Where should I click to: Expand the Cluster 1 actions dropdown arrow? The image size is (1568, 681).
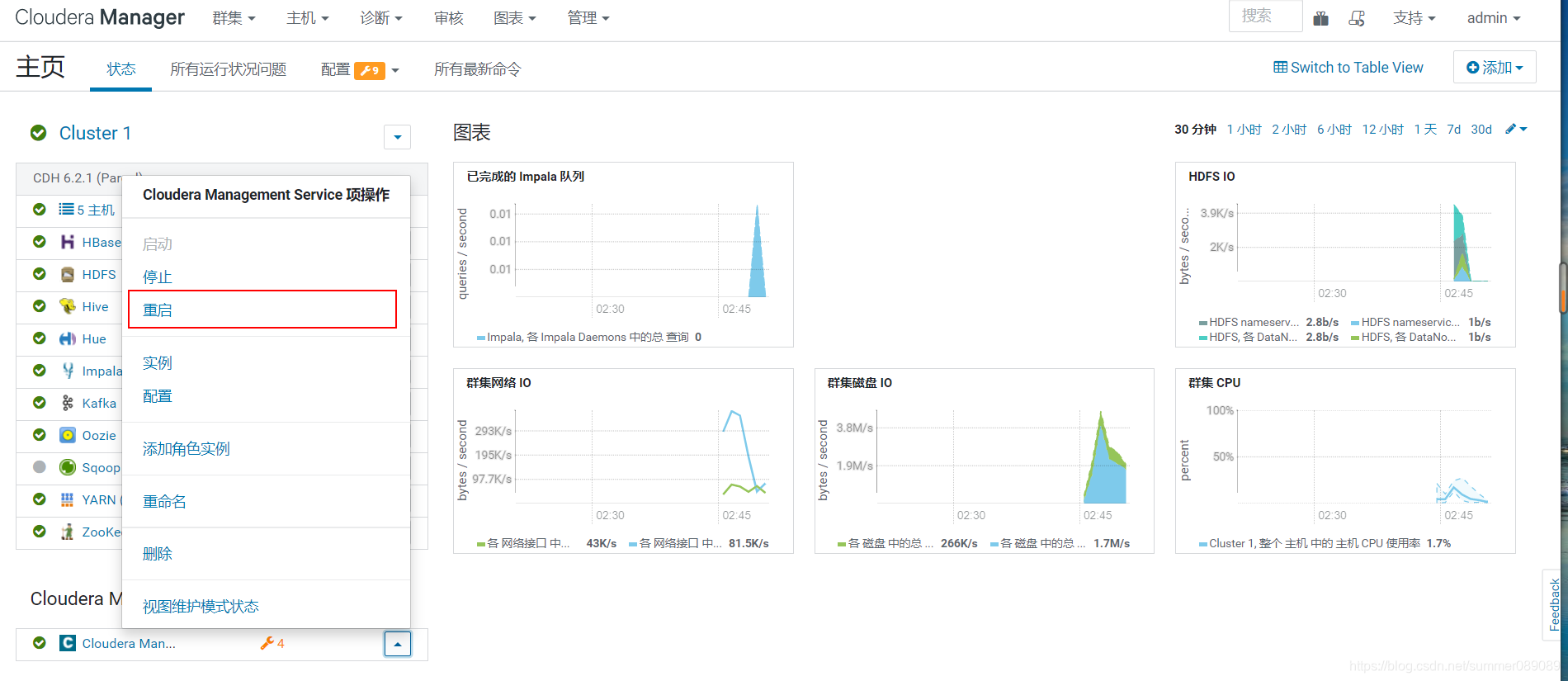click(x=397, y=136)
